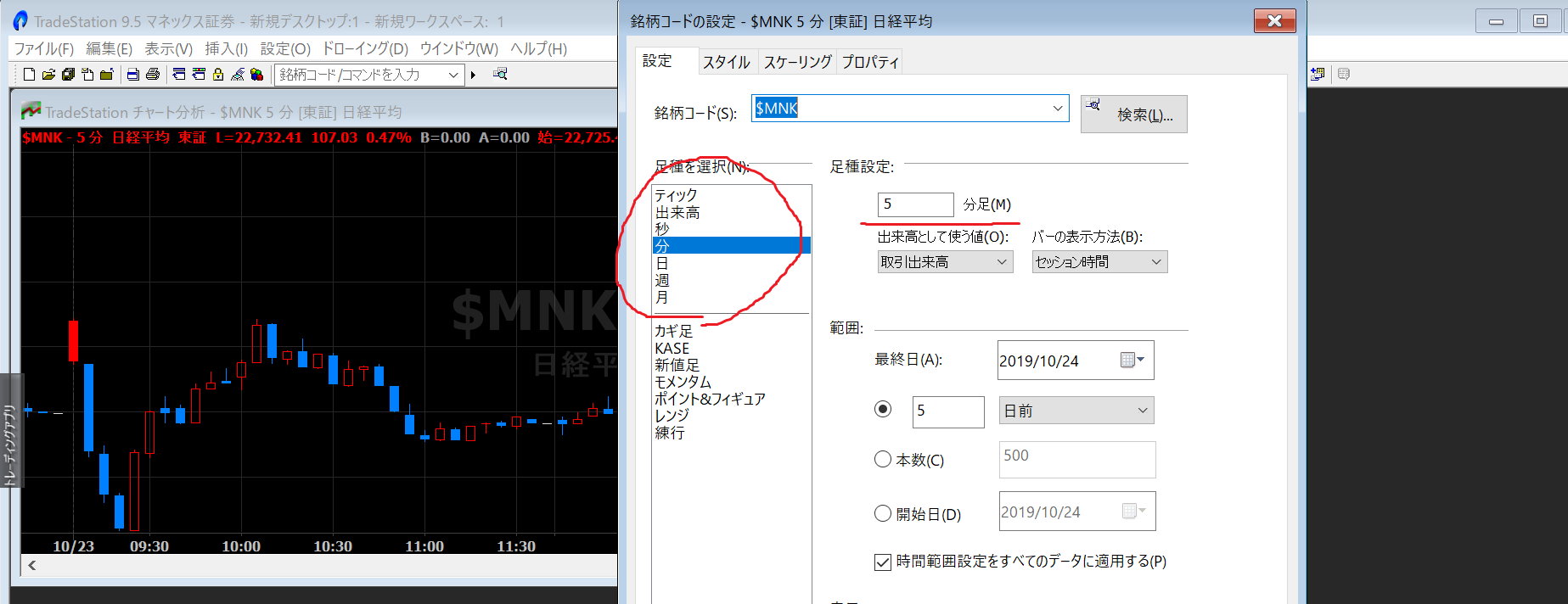Open the 設定(O) menu
The width and height of the screenshot is (1568, 604).
pos(285,49)
